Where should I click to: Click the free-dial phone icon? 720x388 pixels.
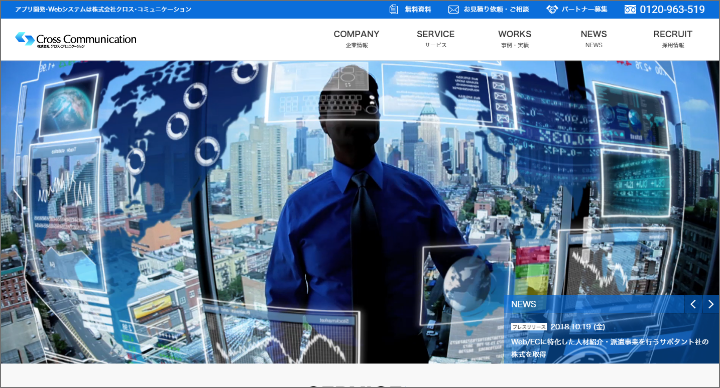point(630,9)
